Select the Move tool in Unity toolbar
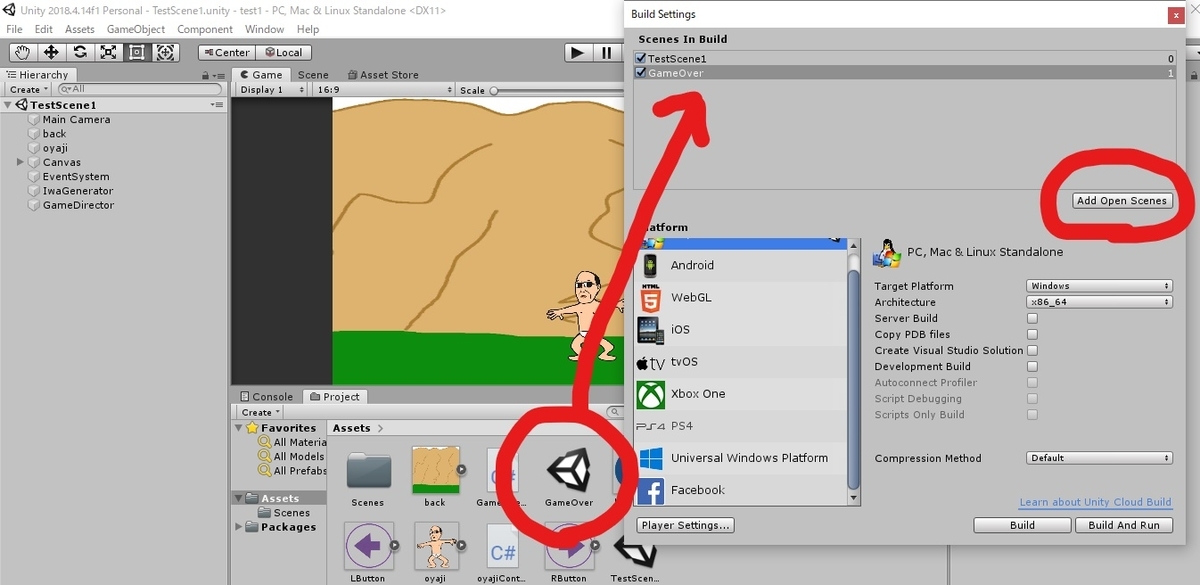1200x585 pixels. [x=51, y=52]
